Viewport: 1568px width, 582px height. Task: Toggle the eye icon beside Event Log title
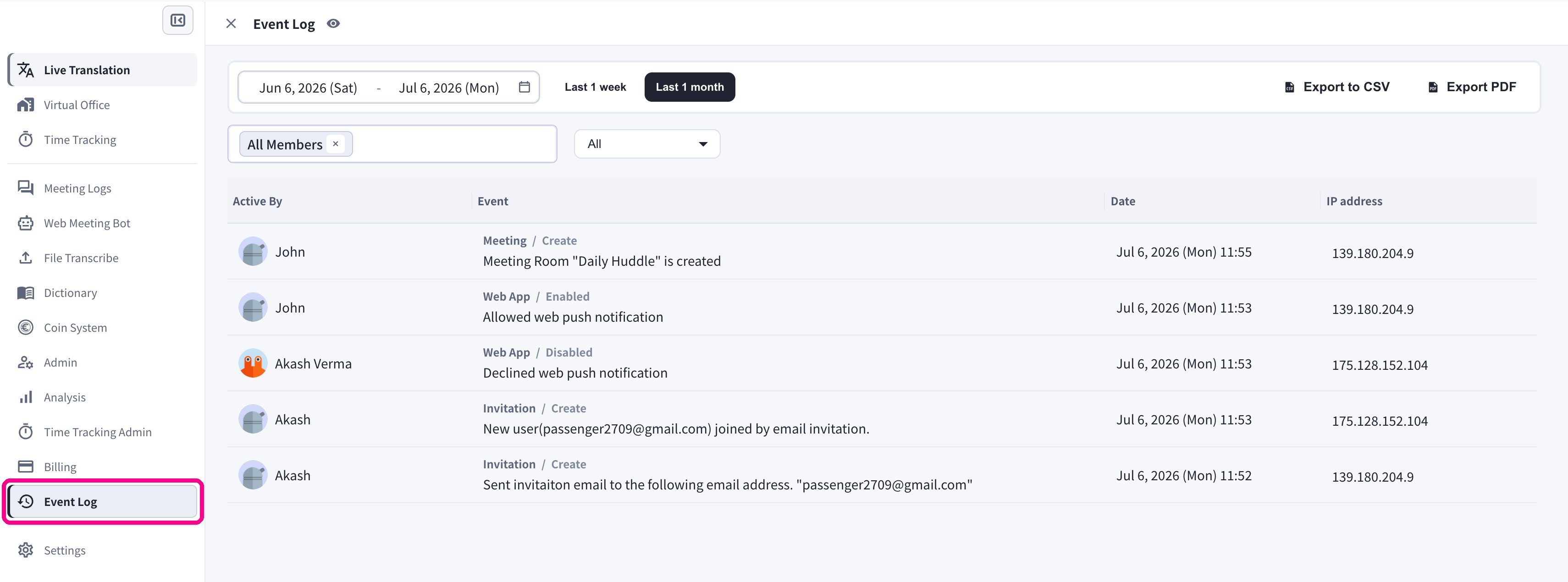tap(333, 24)
